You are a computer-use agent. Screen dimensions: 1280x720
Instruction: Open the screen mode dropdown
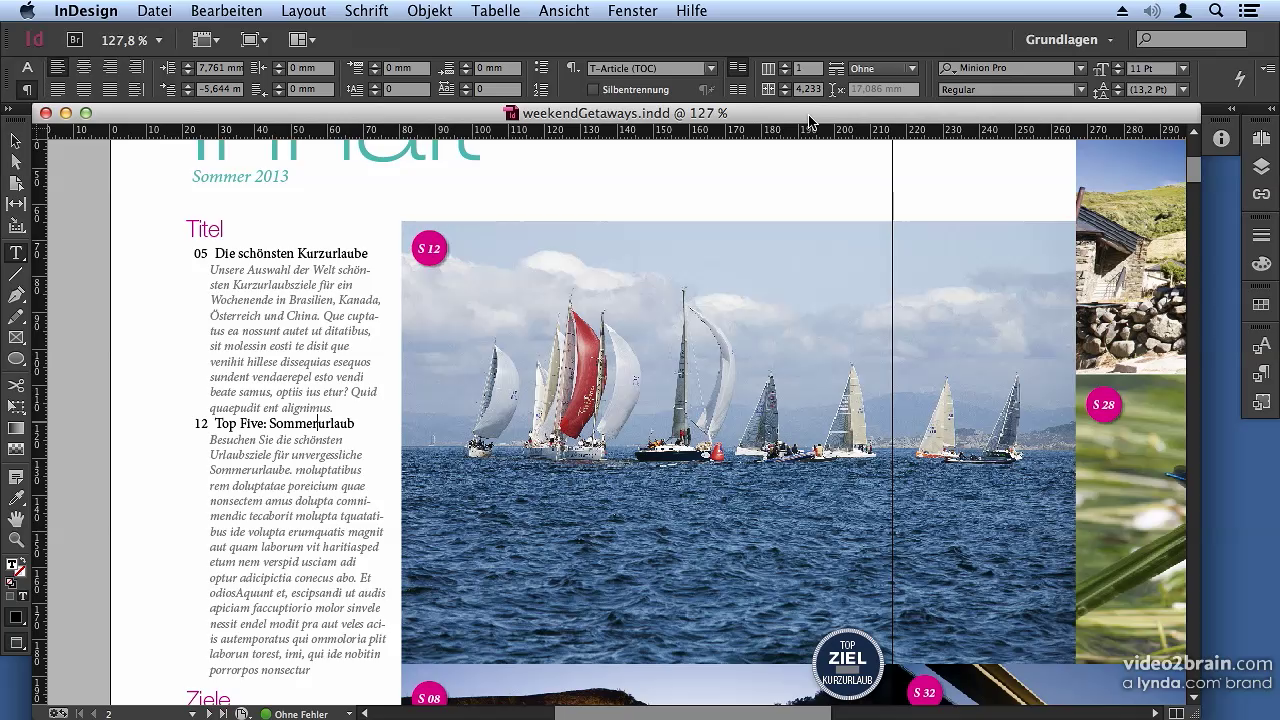255,40
